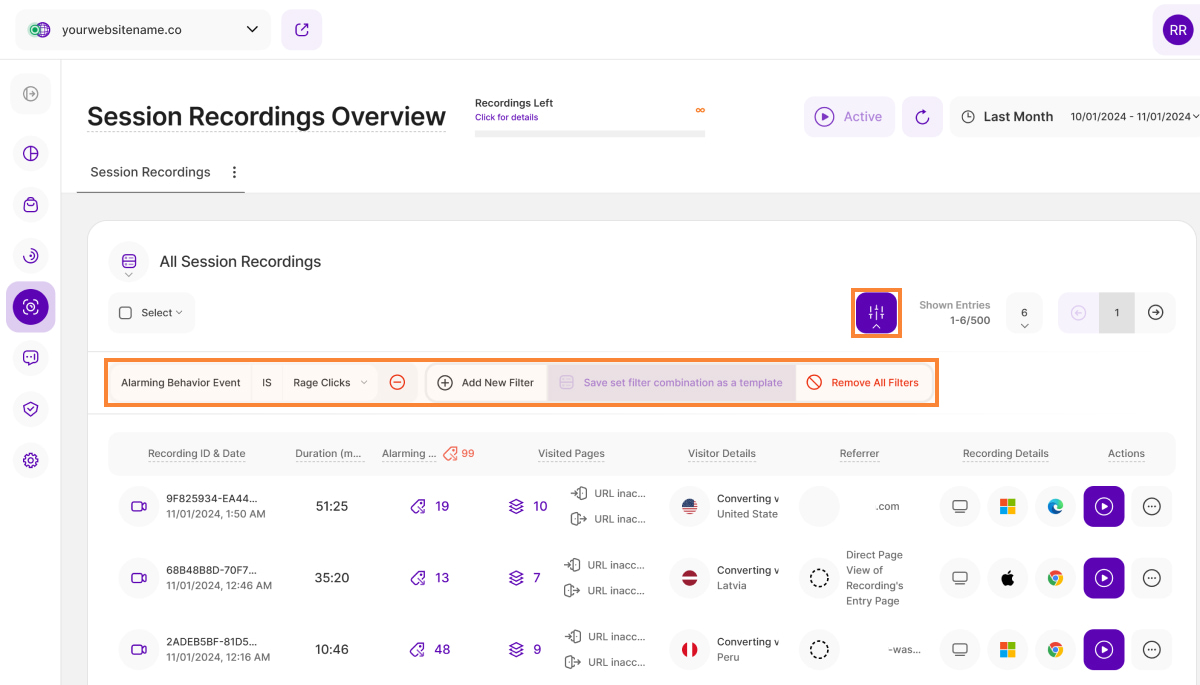Toggle the Active recording status
The image size is (1200, 685).
(849, 117)
